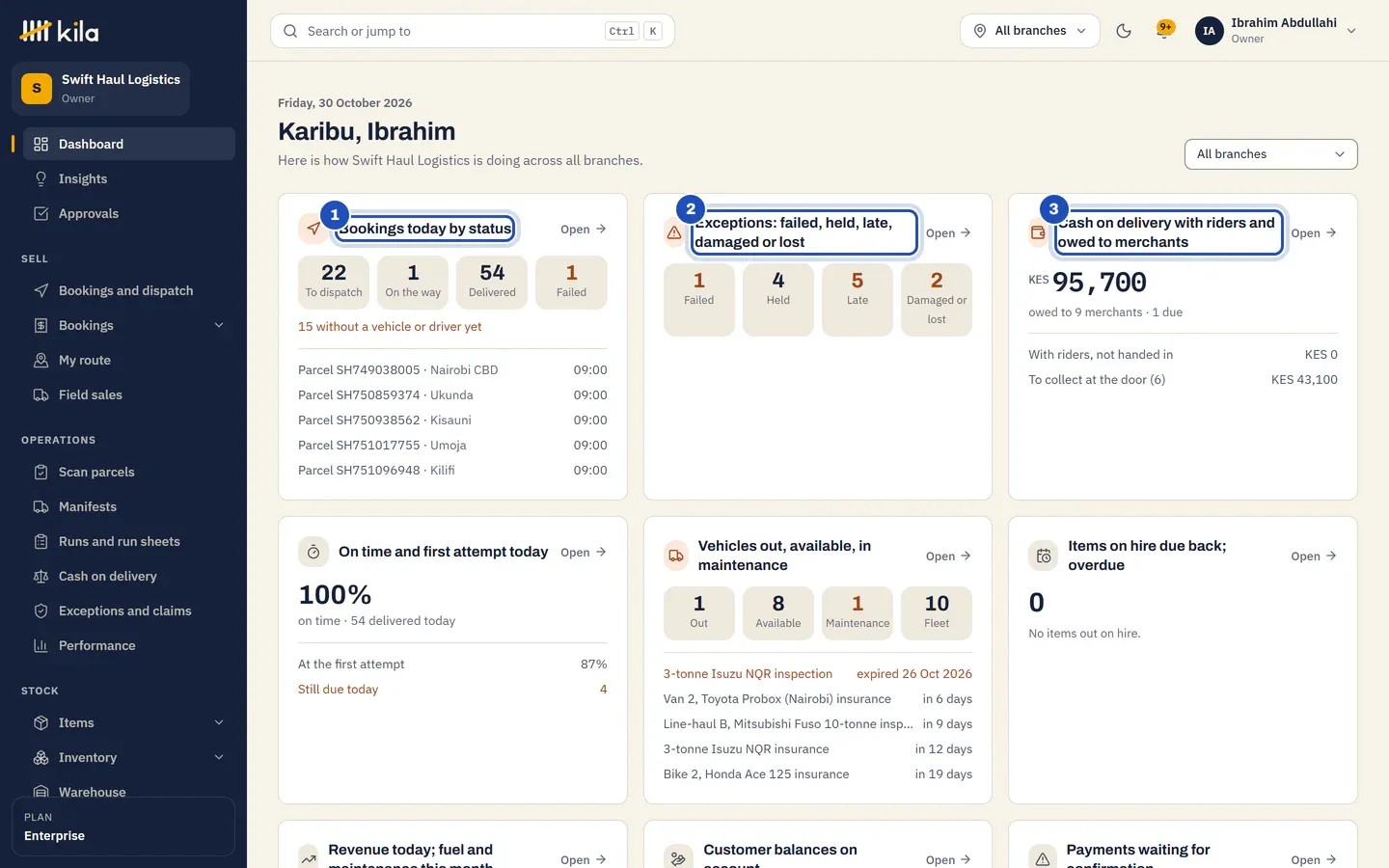The image size is (1389, 868).
Task: Expand the Items submenu
Action: tap(219, 722)
